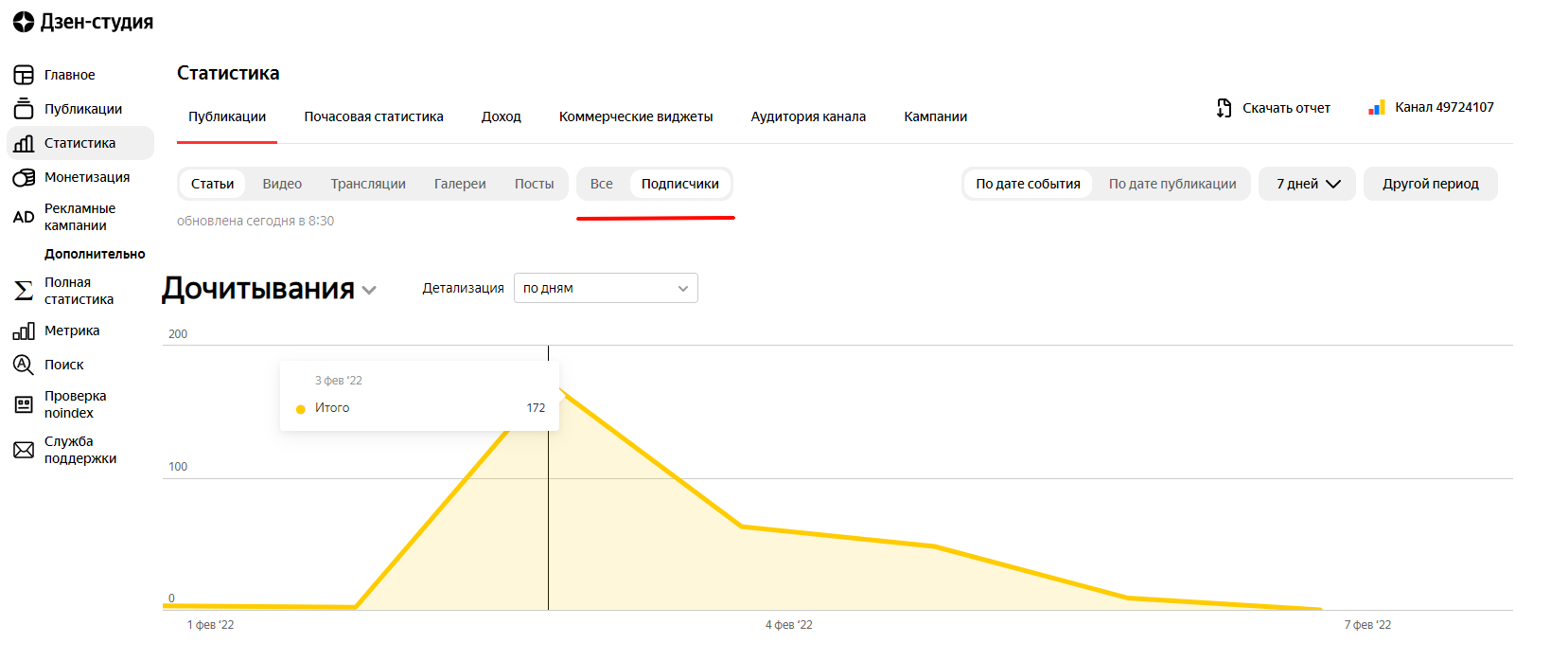
Task: Click the Другой период button
Action: [x=1431, y=184]
